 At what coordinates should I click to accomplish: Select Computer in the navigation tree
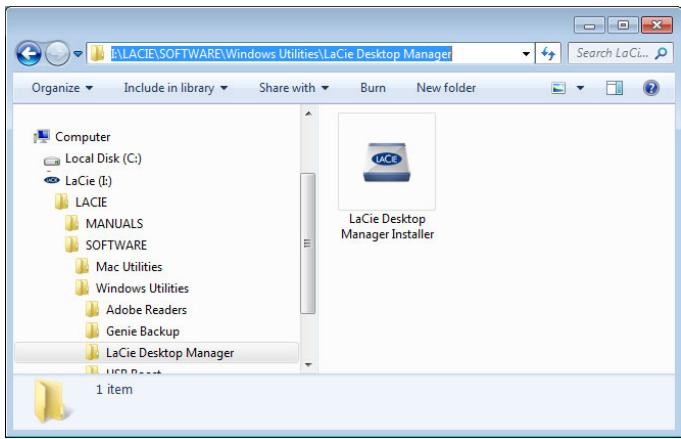83,137
